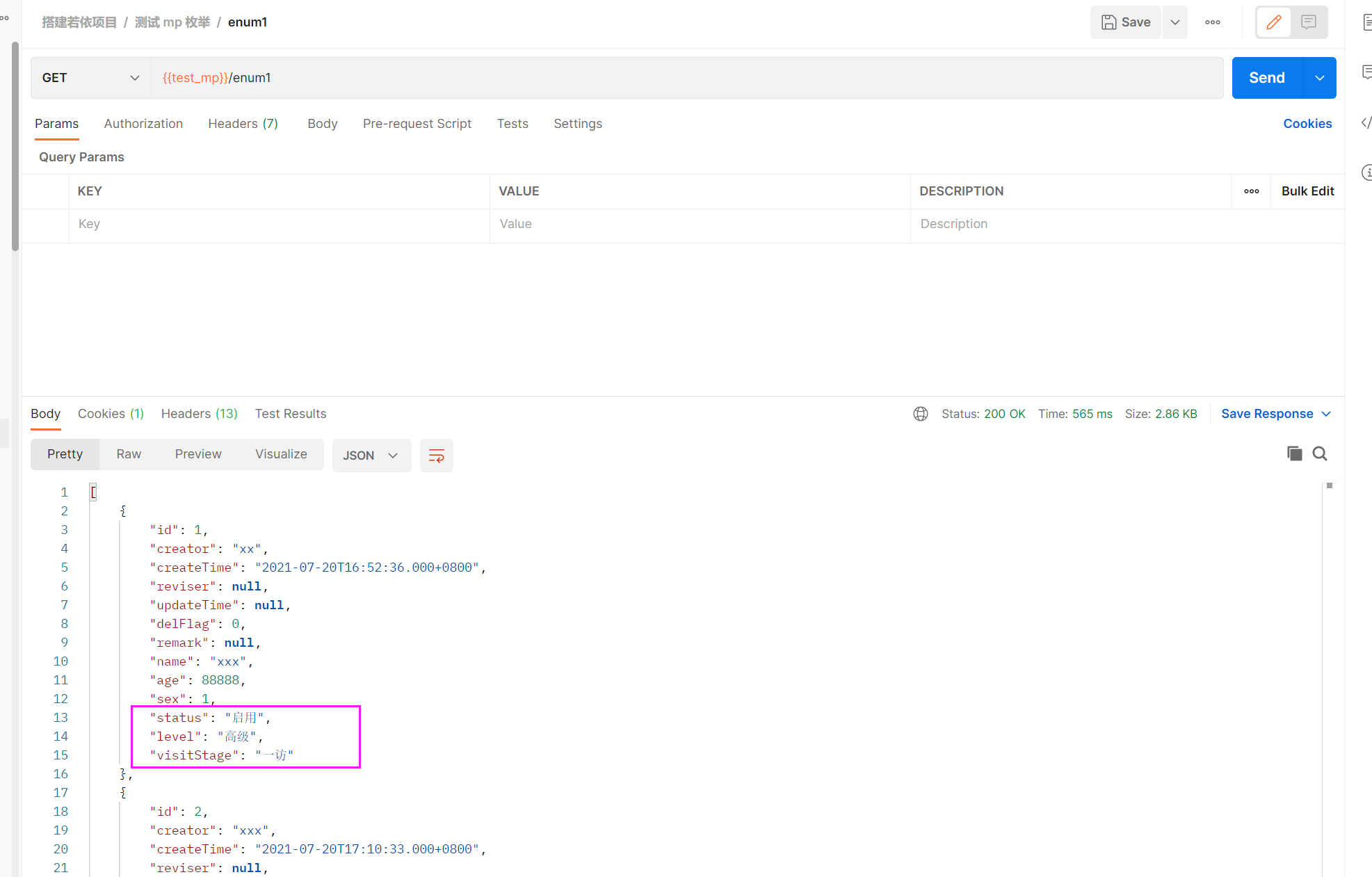Click the "status": "启用" line
Viewport: 1372px width, 877px height.
pyautogui.click(x=210, y=718)
